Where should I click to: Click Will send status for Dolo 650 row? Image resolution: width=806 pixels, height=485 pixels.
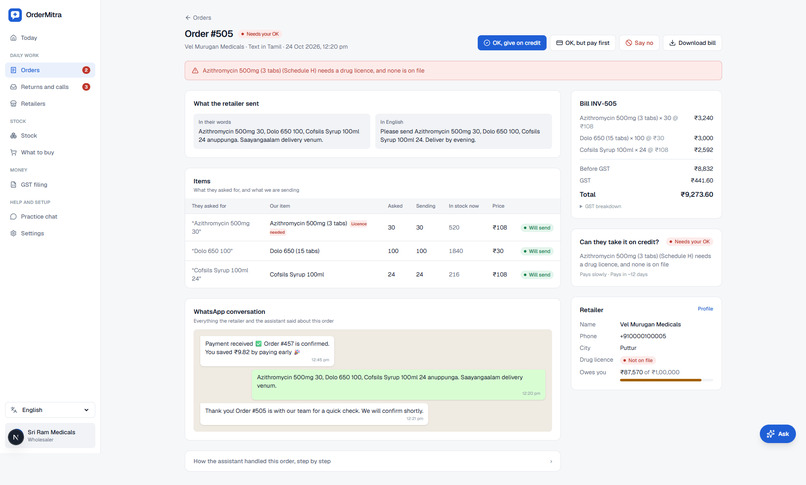pos(537,251)
